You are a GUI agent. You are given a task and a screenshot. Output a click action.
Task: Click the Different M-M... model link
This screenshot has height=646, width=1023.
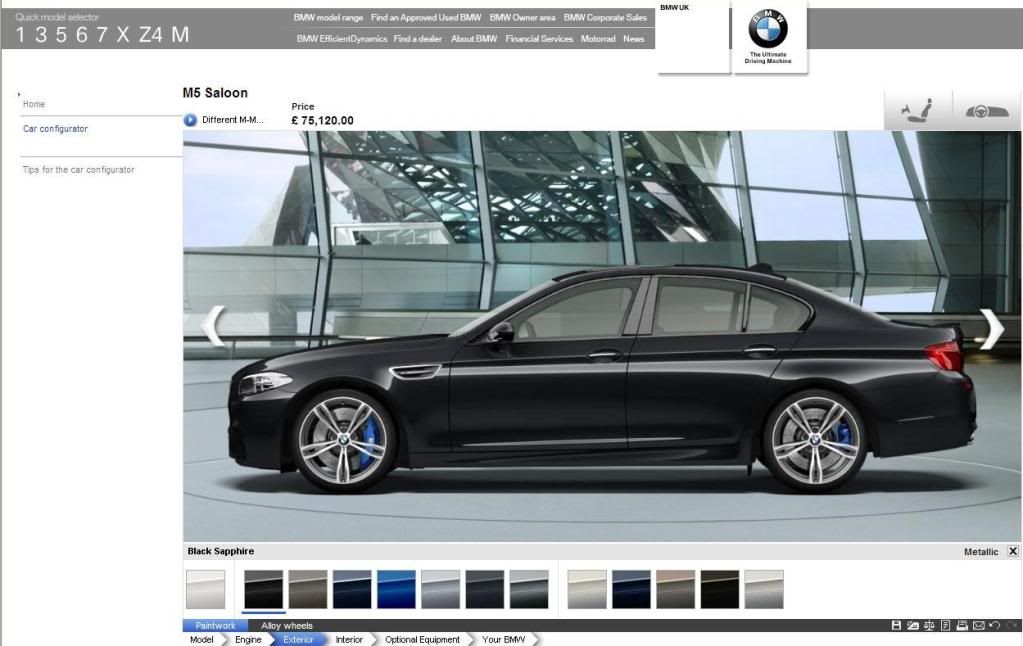click(x=233, y=120)
